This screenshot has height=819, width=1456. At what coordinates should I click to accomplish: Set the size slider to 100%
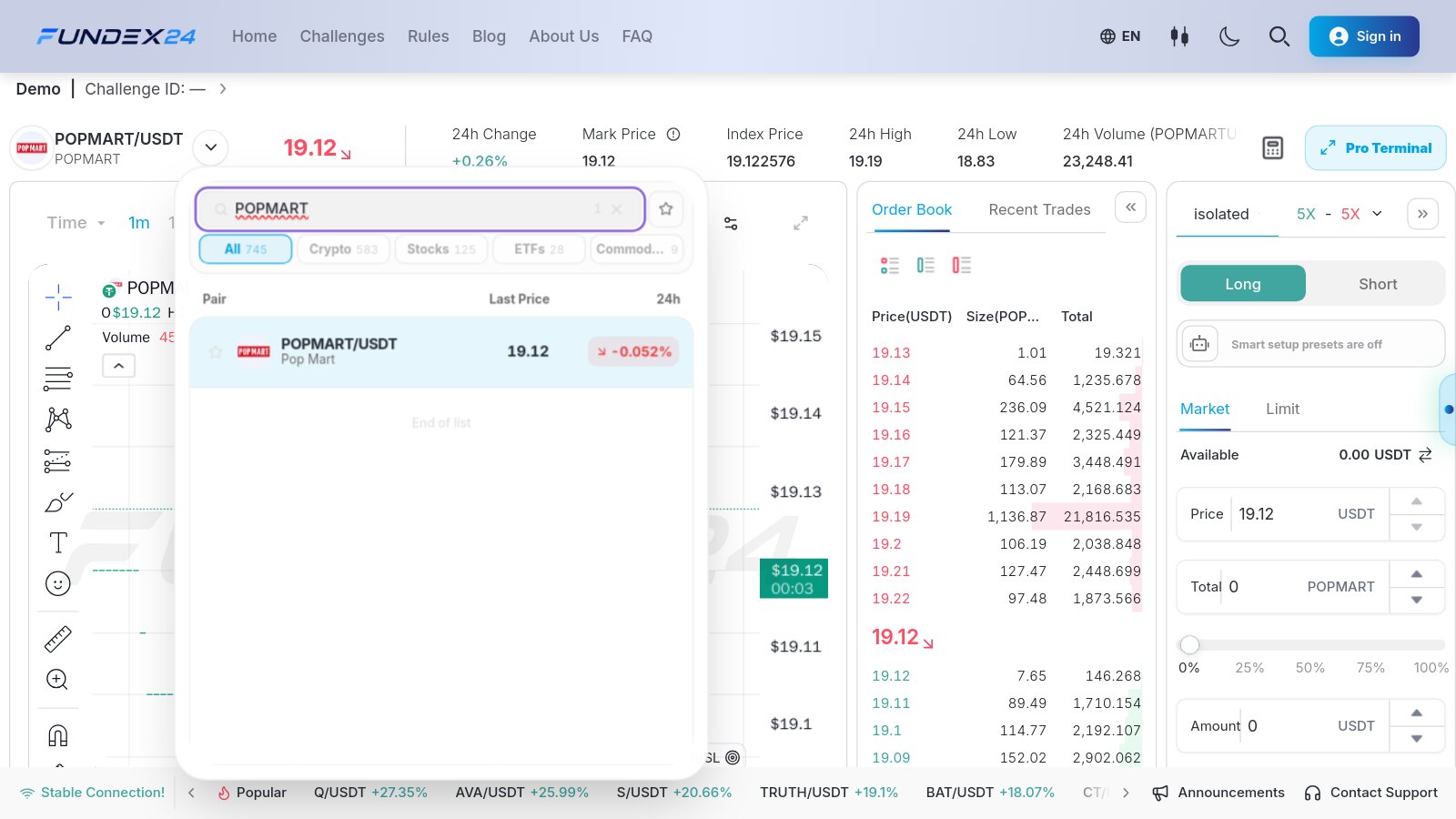1431,667
